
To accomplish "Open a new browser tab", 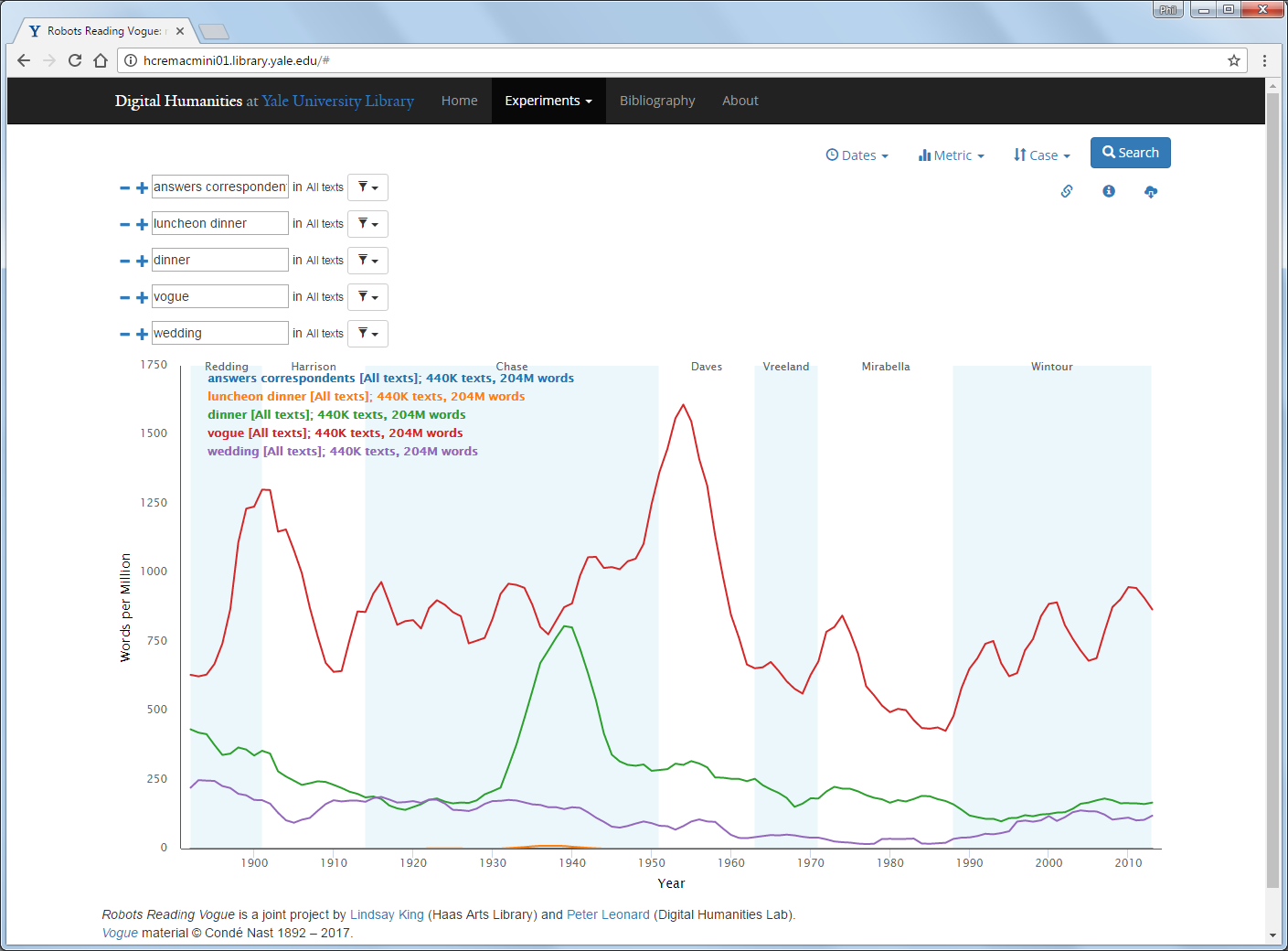I will click(x=213, y=32).
